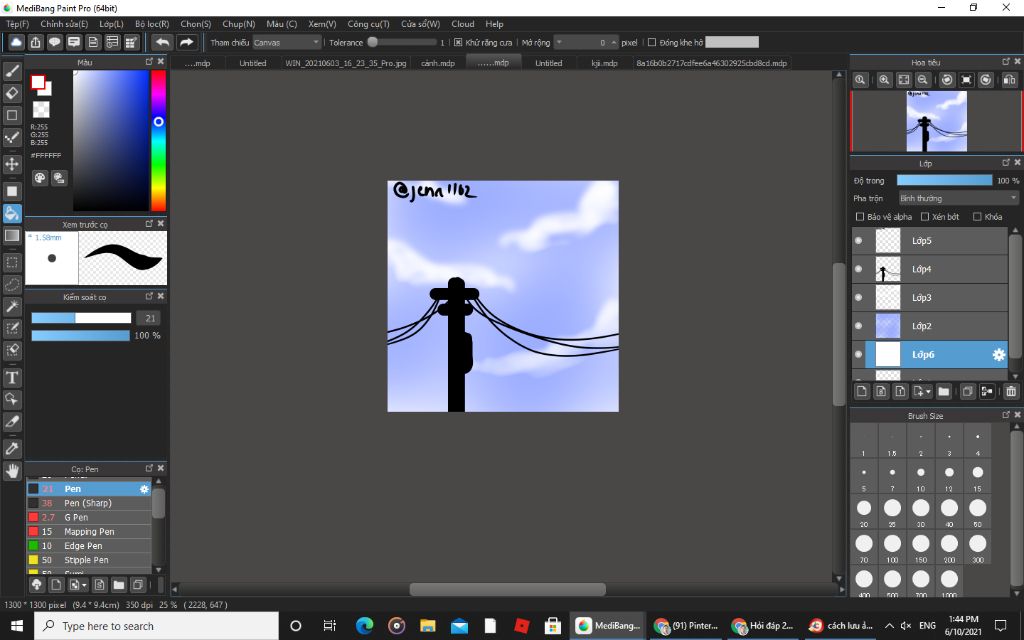Zoom in on the Navigator preview
Screen dimensions: 1024x640
884,80
